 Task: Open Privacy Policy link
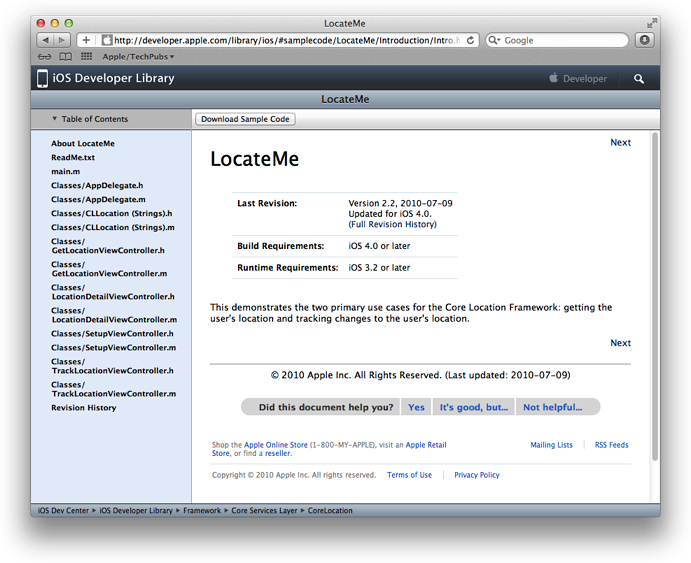477,475
